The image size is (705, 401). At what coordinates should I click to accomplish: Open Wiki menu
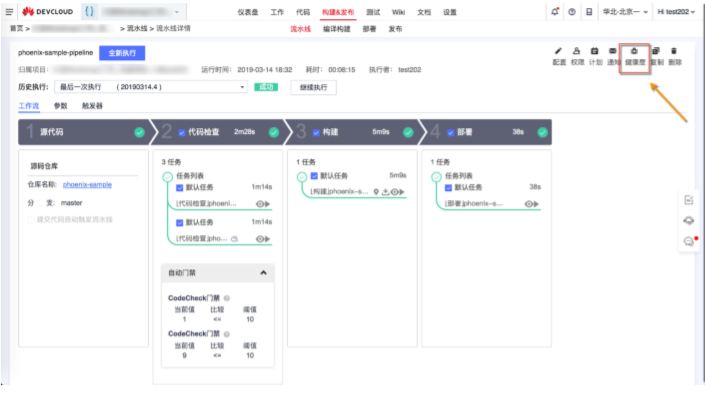[x=398, y=12]
